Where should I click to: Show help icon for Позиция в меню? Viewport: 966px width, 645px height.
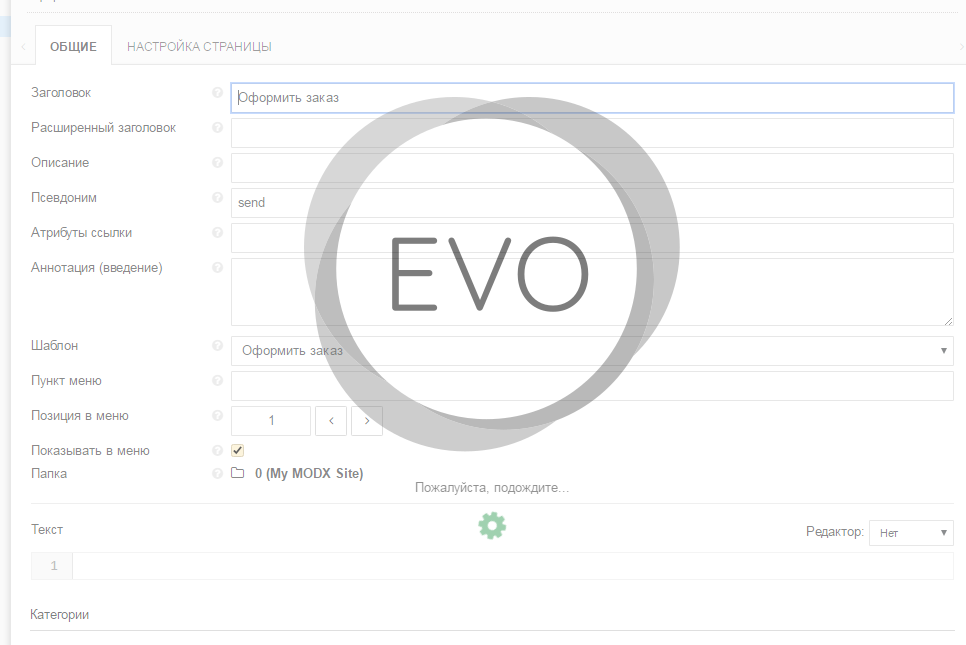(x=217, y=416)
